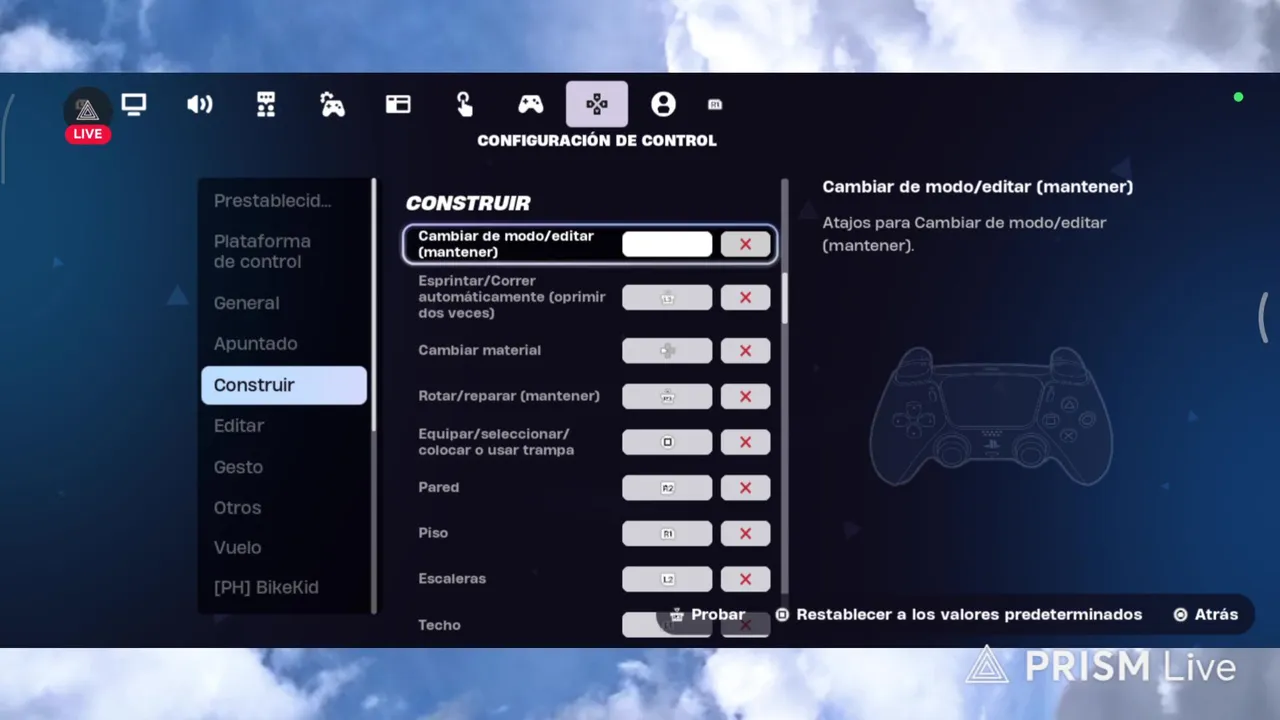Open the controller with gear options tab

click(332, 104)
